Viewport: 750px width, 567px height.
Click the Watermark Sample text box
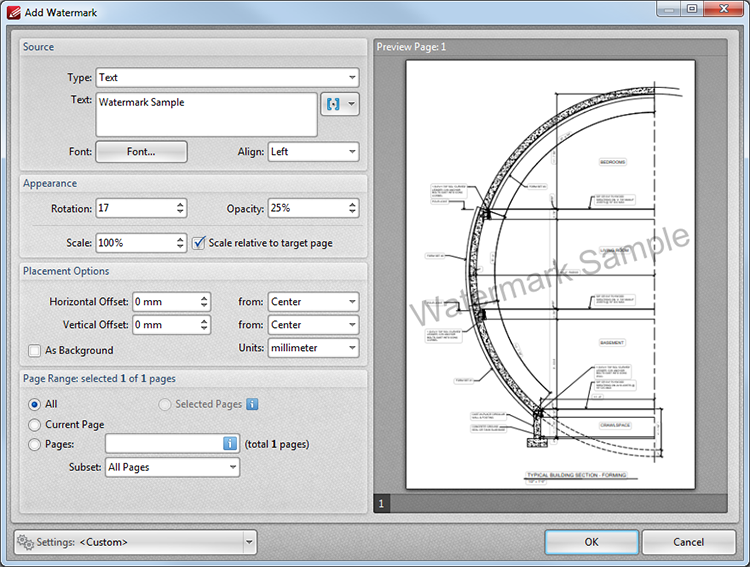[x=207, y=115]
